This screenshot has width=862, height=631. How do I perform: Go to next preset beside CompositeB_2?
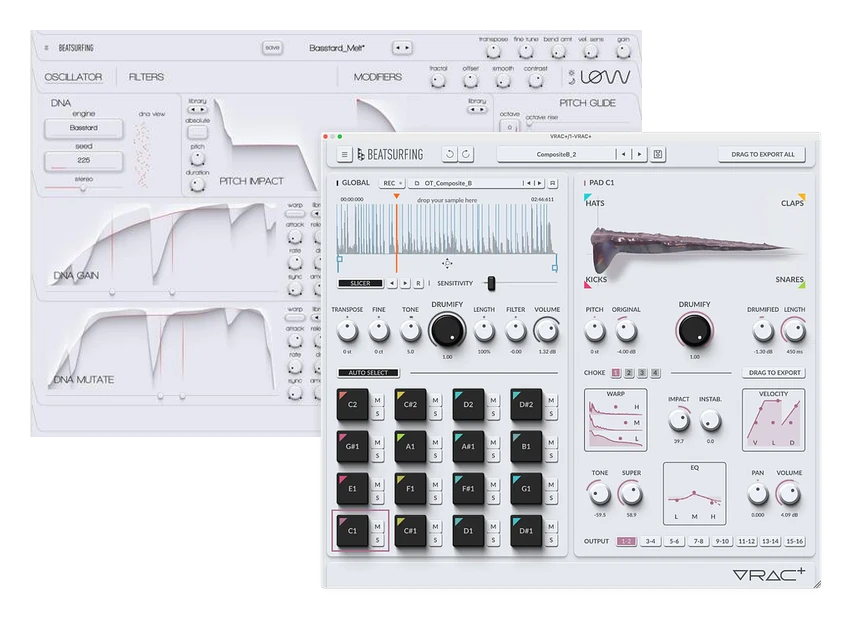pos(639,154)
